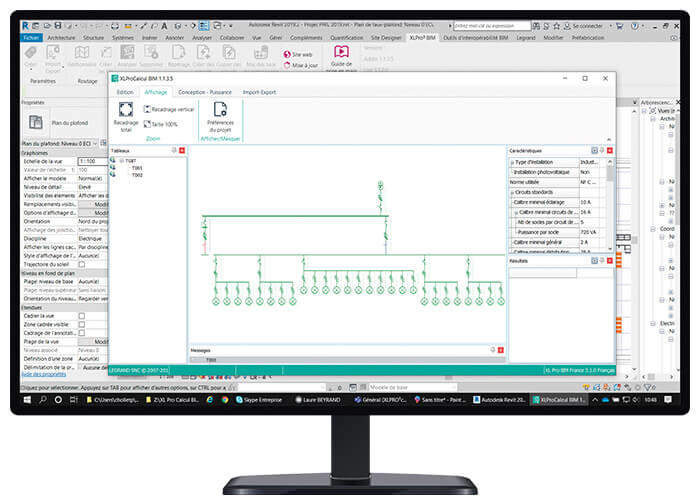Switch to Autodesk Revit taskbar item
This screenshot has width=700, height=500.
pos(499,400)
